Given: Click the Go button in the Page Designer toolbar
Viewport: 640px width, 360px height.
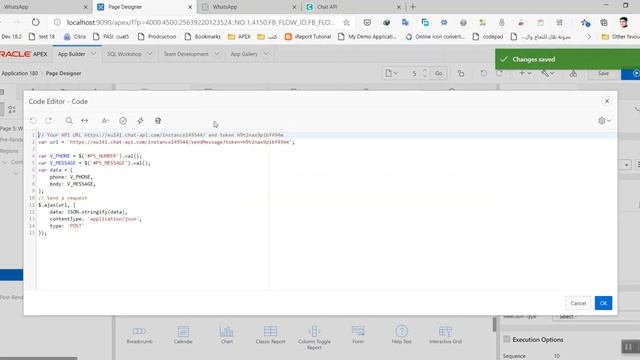Looking at the screenshot, I should 438,73.
